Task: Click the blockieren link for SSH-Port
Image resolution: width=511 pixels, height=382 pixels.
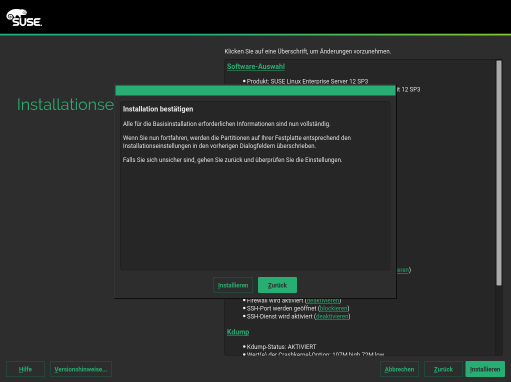Action: tap(333, 308)
